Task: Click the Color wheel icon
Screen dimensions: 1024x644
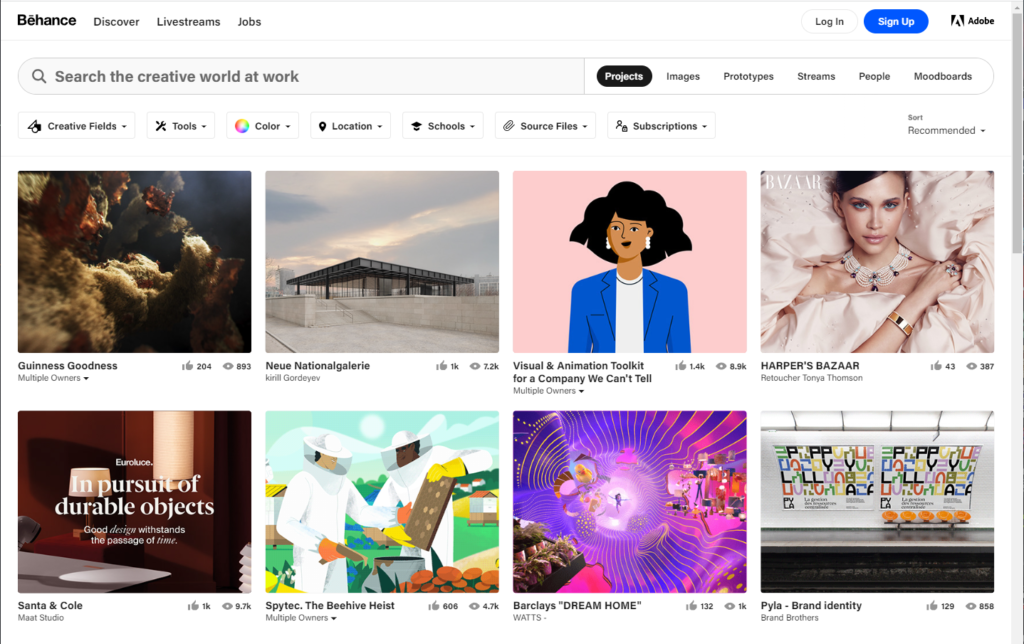Action: click(x=242, y=126)
